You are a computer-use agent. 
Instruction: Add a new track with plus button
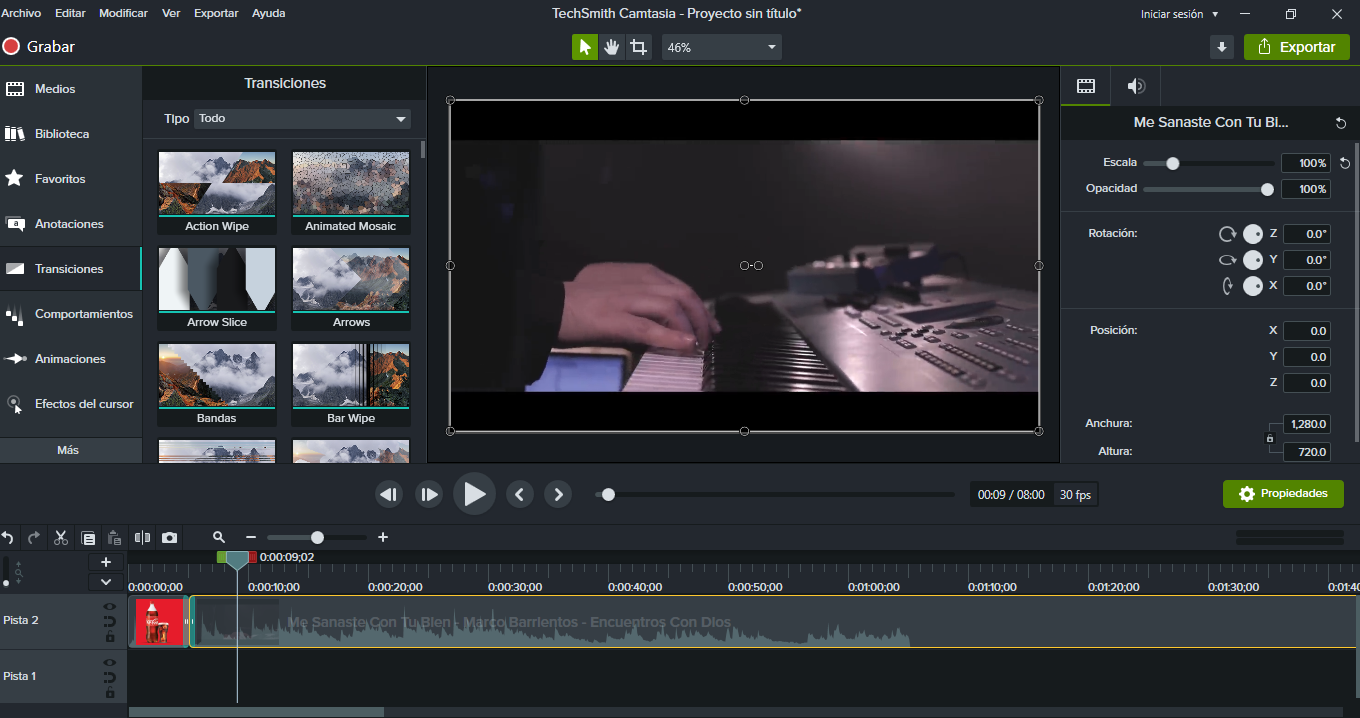(x=106, y=562)
